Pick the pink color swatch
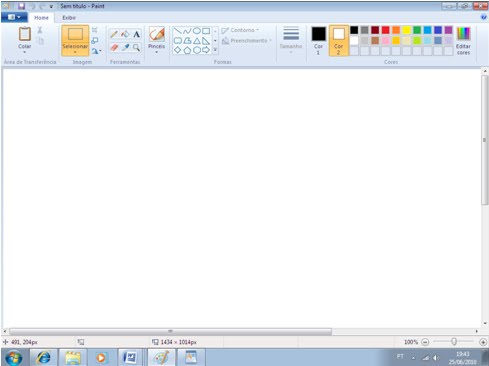 pos(385,41)
